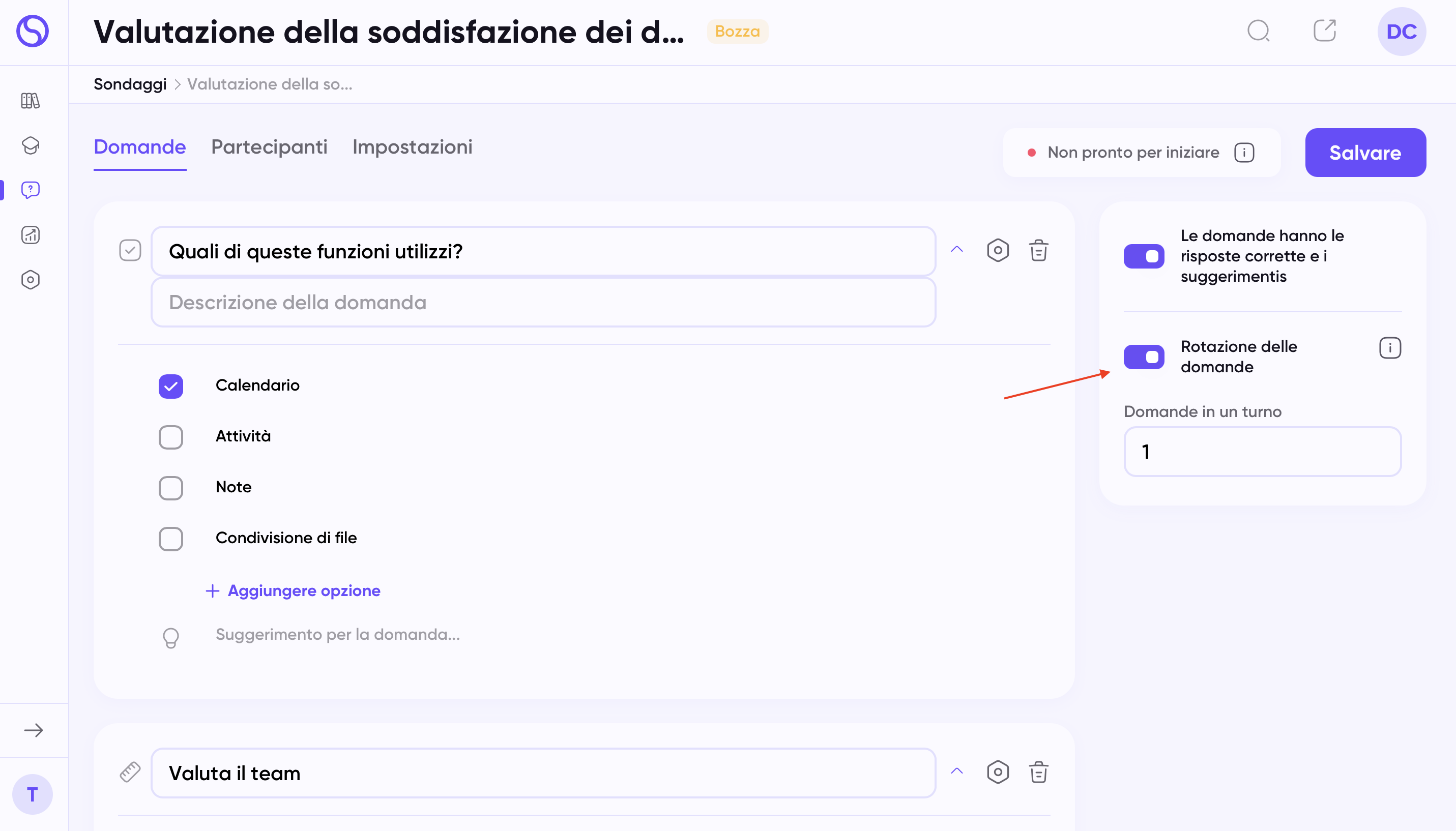Switch to the Impostazioni tab

pos(412,147)
